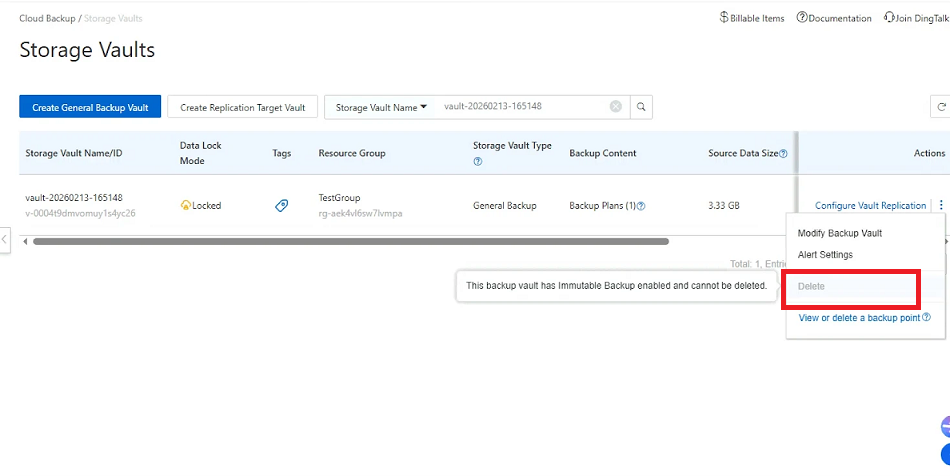950x476 pixels.
Task: Open Storage Vault Name filter dropdown
Action: click(381, 107)
